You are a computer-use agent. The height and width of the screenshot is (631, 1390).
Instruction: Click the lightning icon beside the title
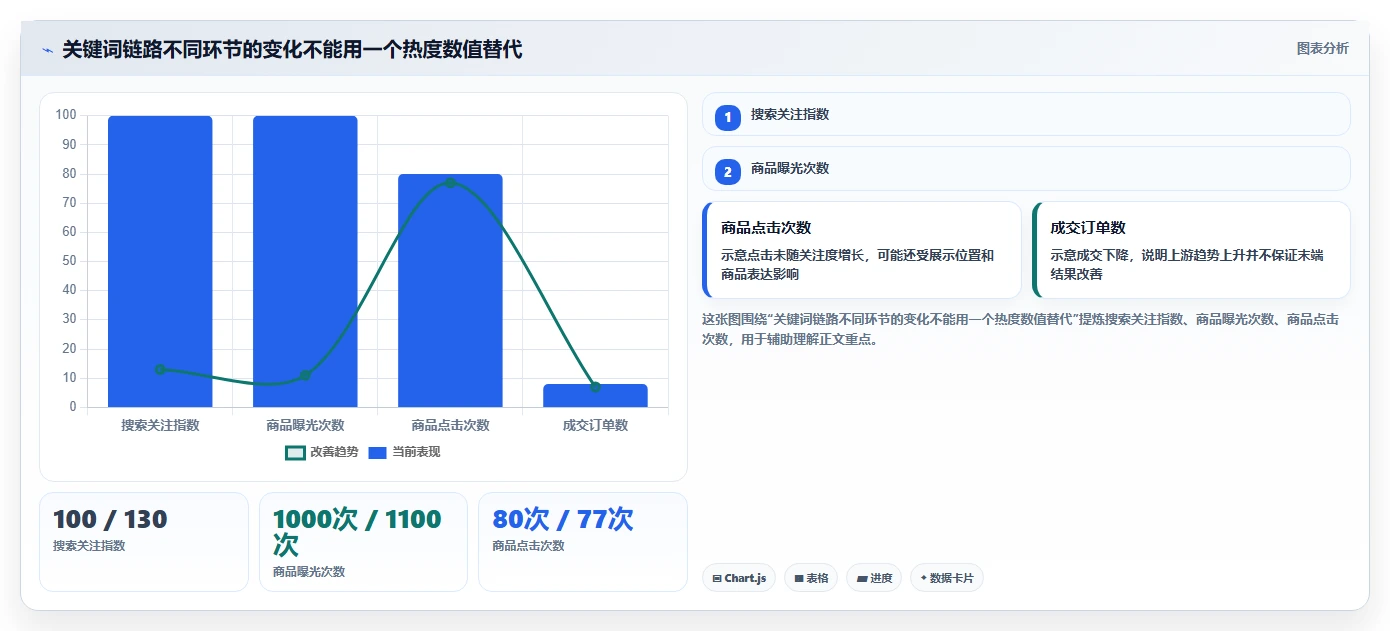click(x=47, y=50)
